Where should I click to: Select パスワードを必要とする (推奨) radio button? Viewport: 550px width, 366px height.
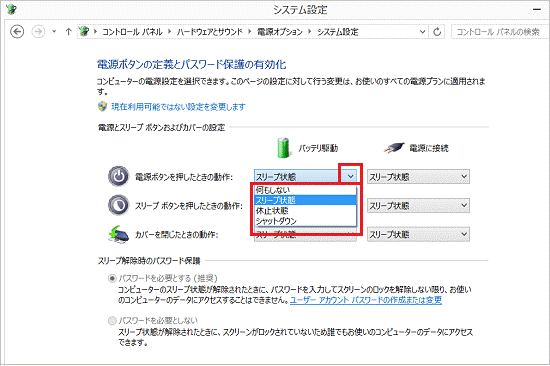112,279
